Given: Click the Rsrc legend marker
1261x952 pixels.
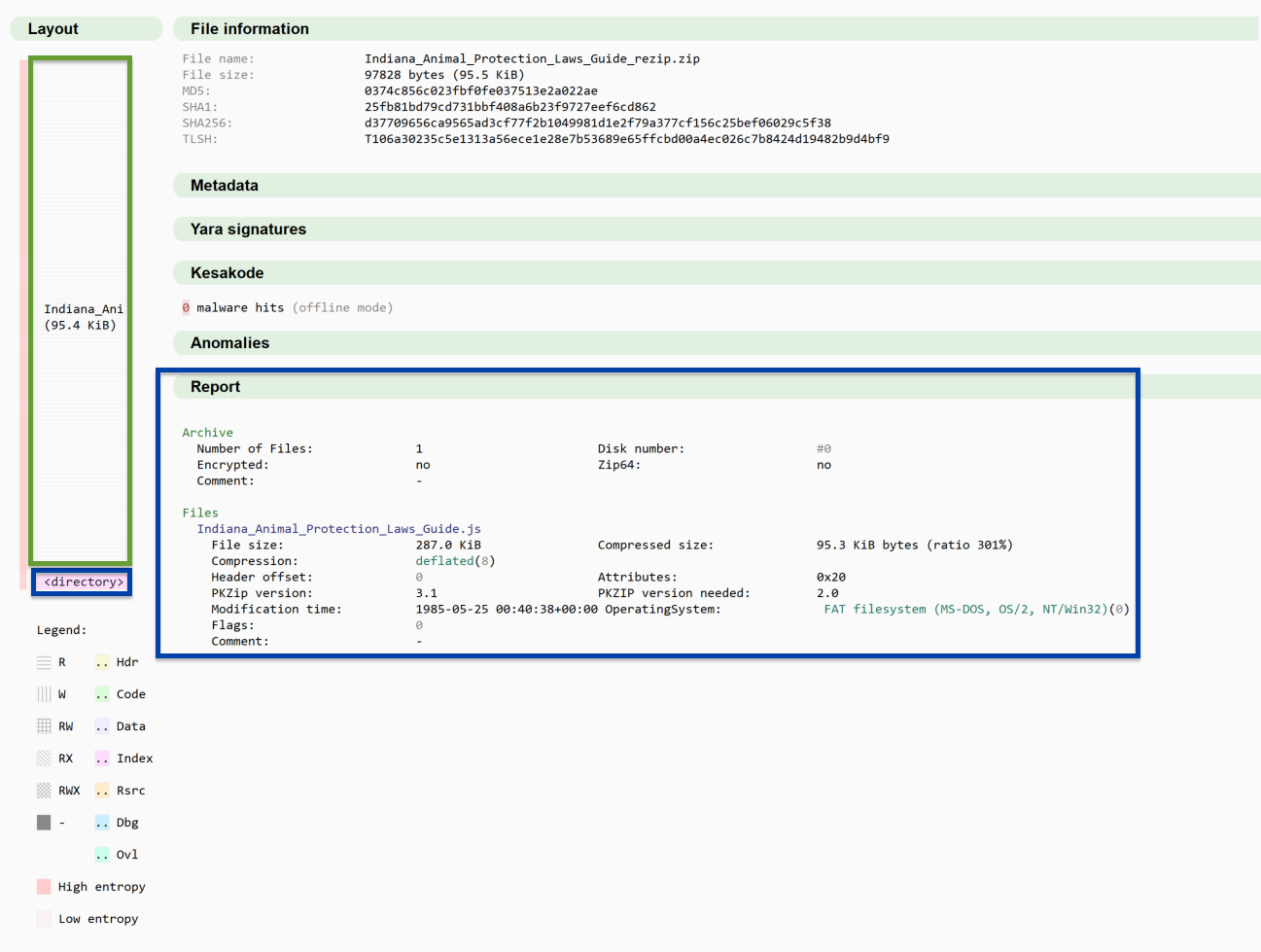Looking at the screenshot, I should click(100, 790).
